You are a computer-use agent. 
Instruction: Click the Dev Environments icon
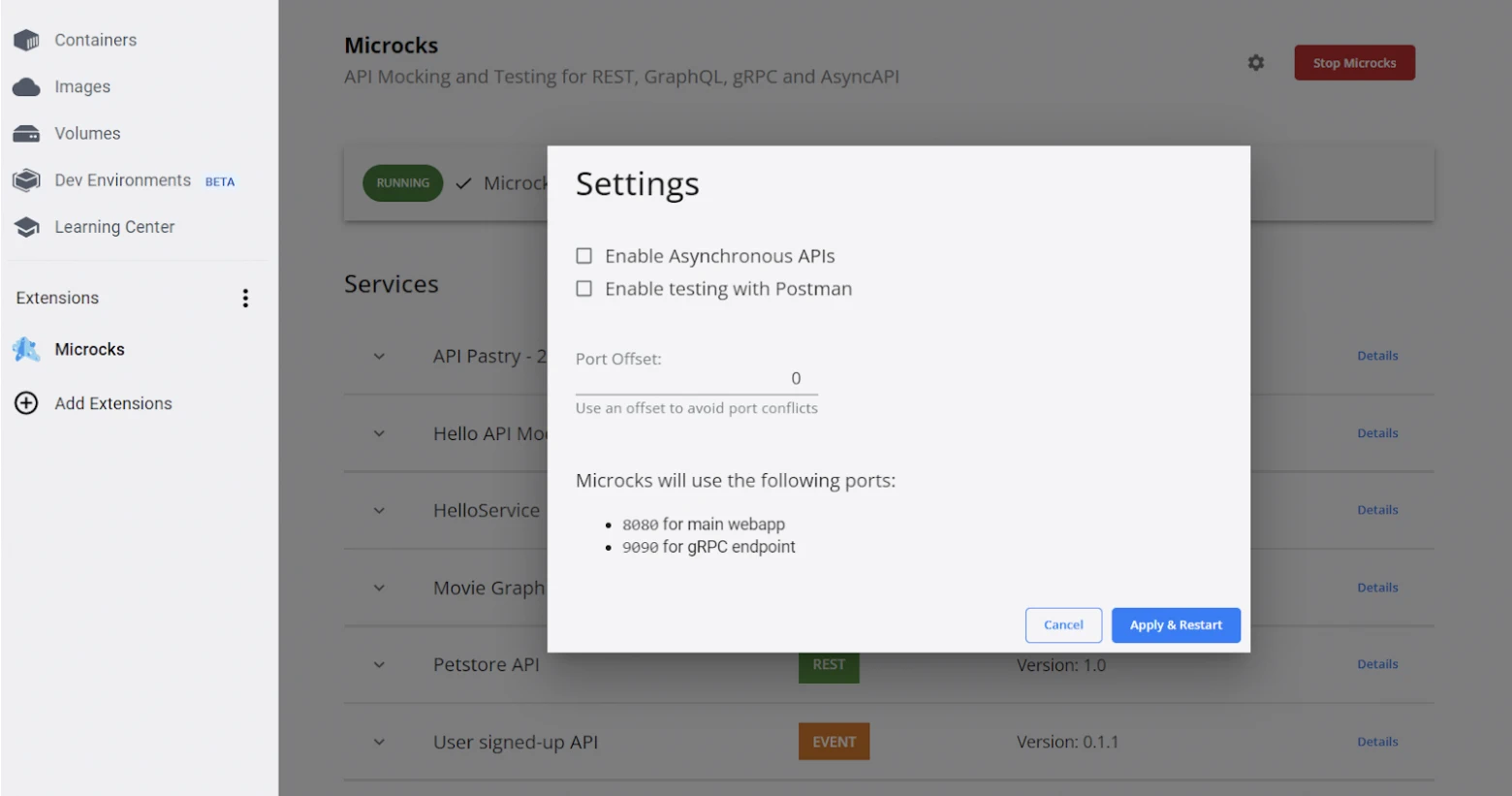26,180
